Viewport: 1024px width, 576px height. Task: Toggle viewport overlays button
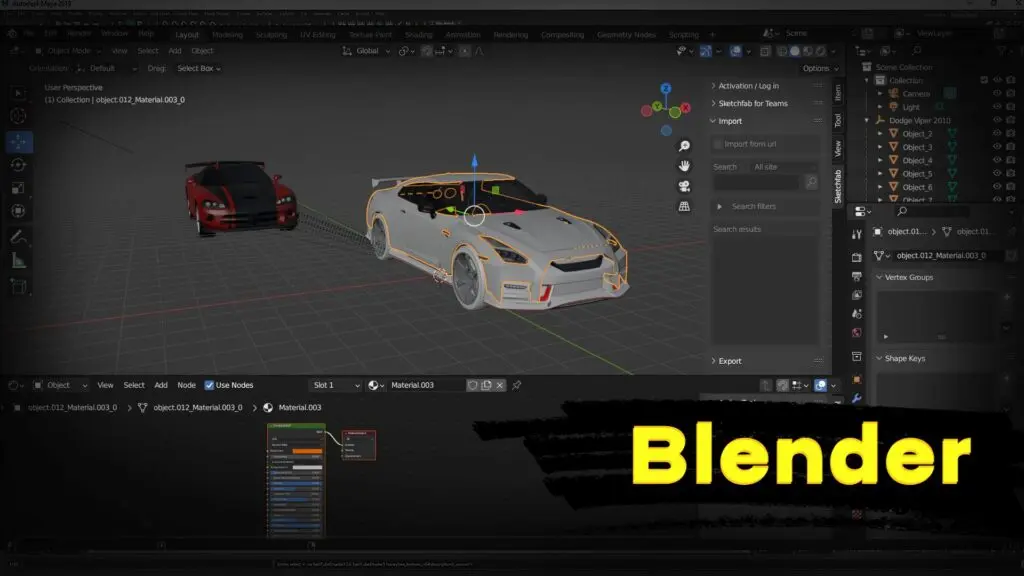tap(735, 51)
